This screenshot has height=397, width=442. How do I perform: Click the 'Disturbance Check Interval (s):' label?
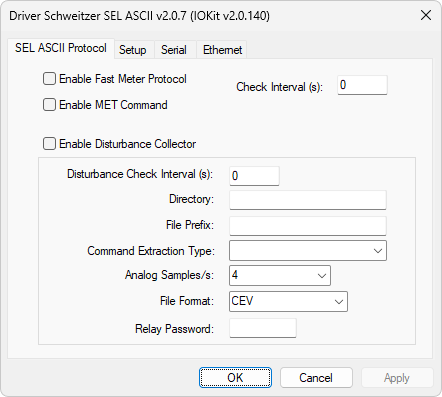click(x=140, y=174)
